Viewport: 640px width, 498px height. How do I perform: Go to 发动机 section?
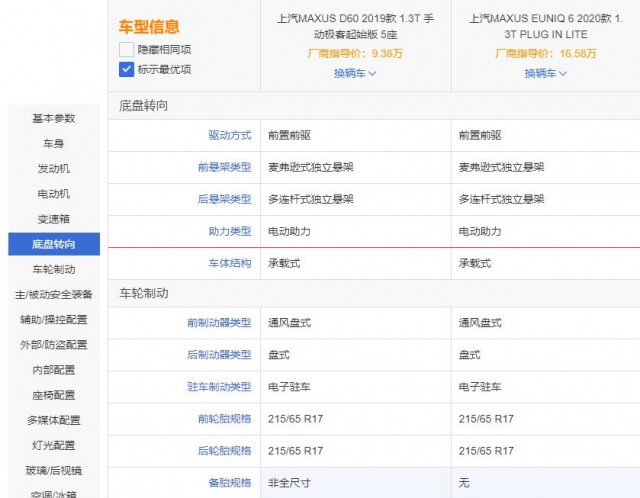point(54,169)
